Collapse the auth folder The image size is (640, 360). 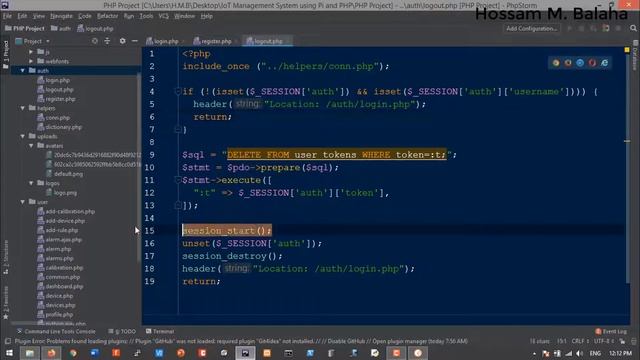(x=22, y=71)
